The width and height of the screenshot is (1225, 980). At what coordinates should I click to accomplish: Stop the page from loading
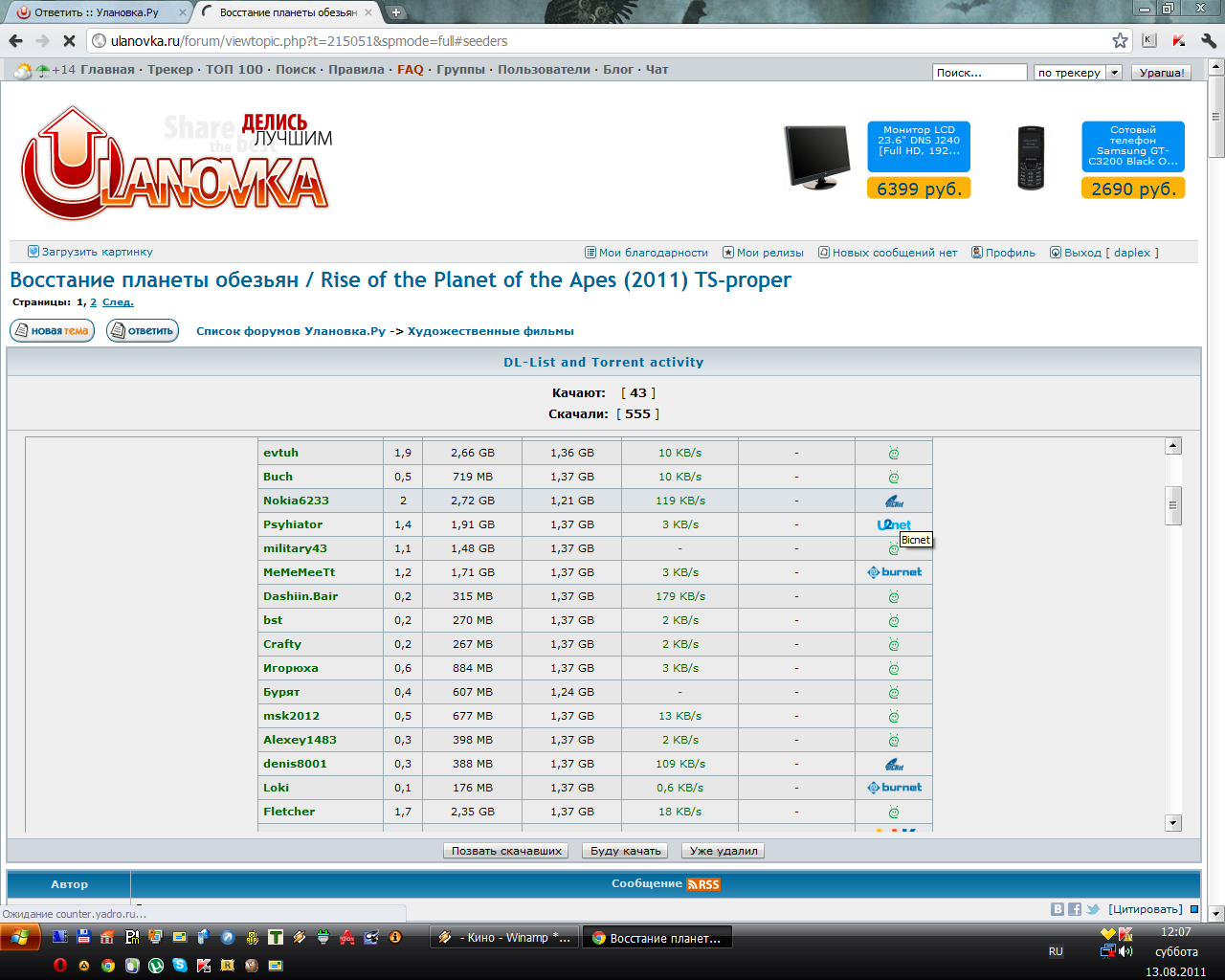click(68, 41)
